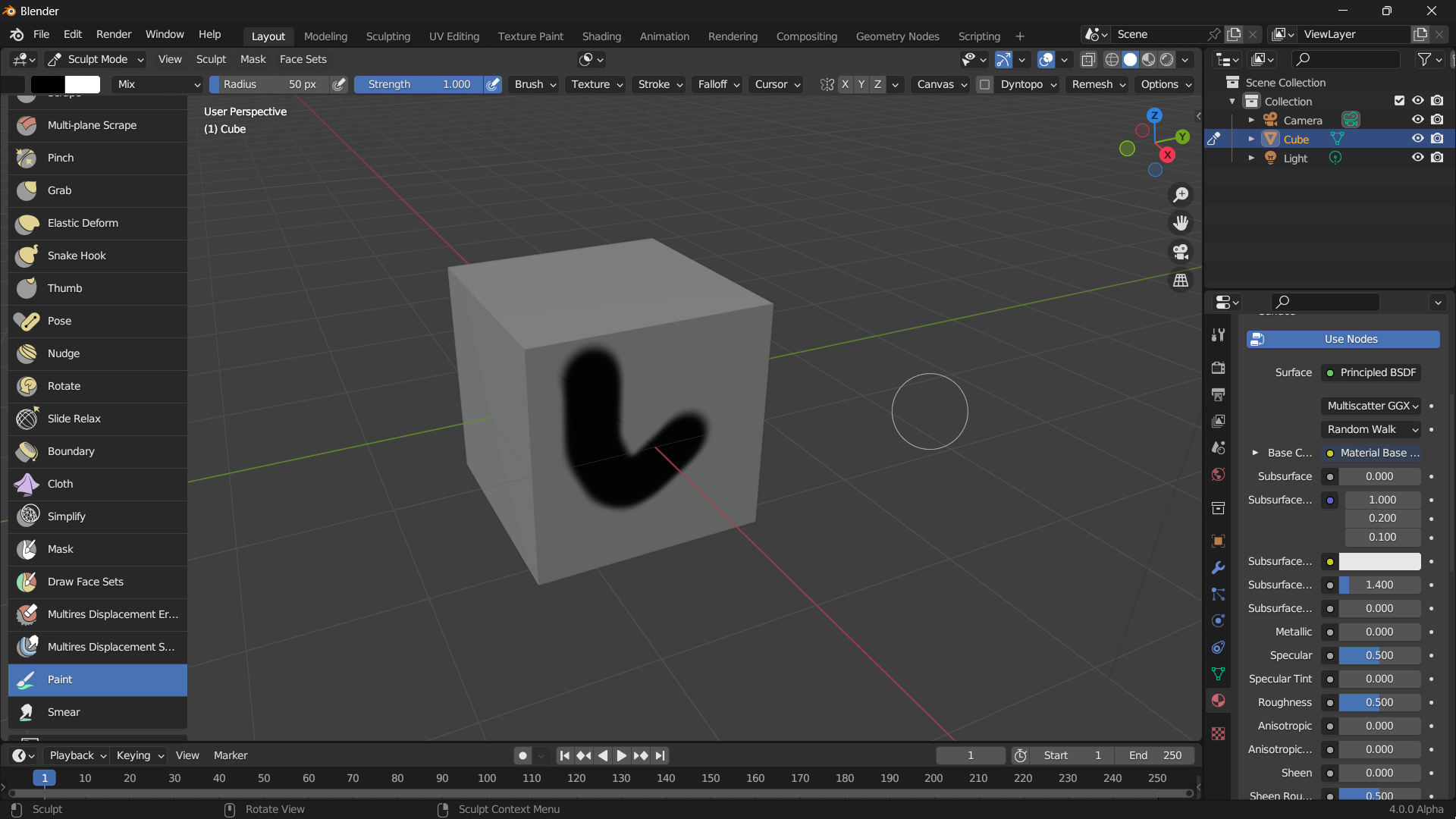Select the Multires Displacement Smear tool
The image size is (1456, 819).
tap(98, 647)
